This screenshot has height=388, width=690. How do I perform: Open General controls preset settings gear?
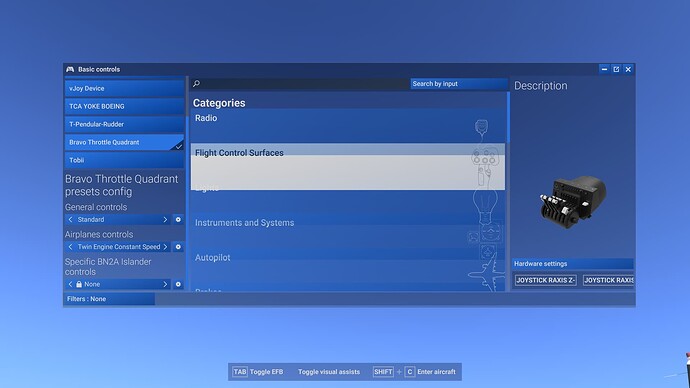pyautogui.click(x=178, y=220)
